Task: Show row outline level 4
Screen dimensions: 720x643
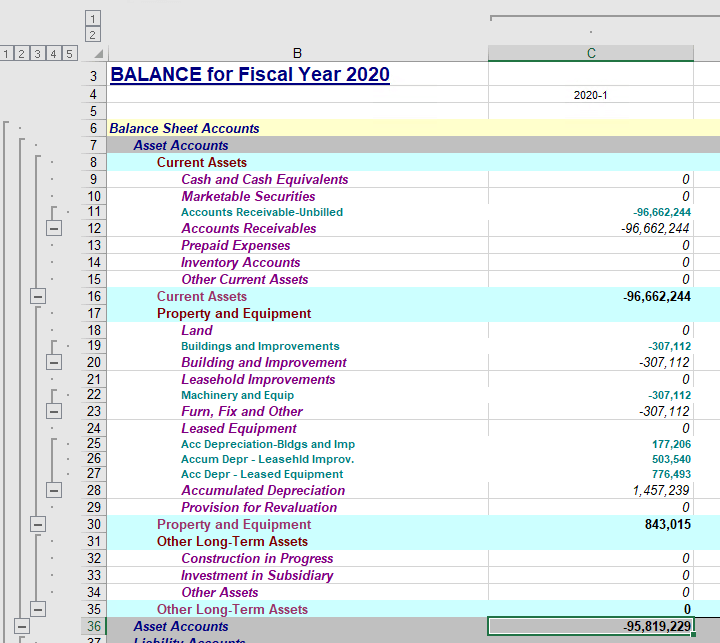Action: pos(54,54)
